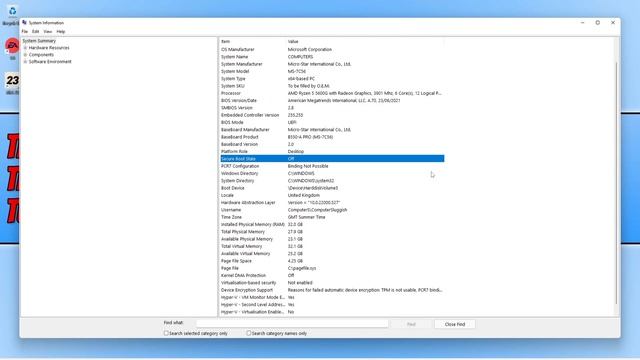Select the SMBIOS Version row

332,108
